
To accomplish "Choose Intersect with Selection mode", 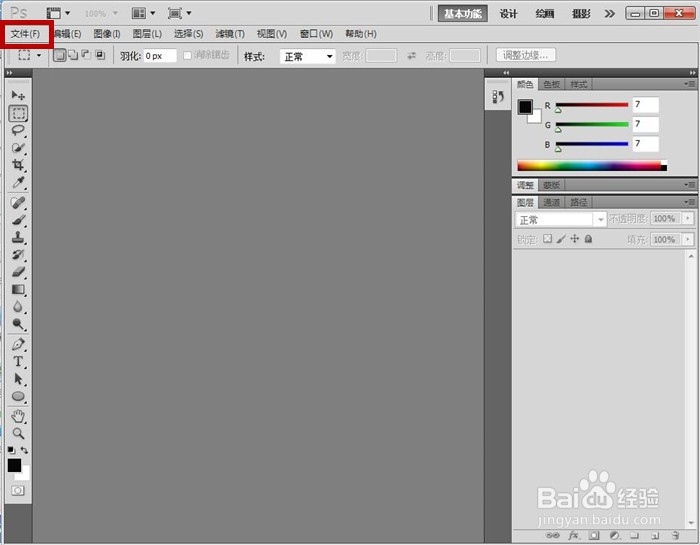I will point(100,55).
